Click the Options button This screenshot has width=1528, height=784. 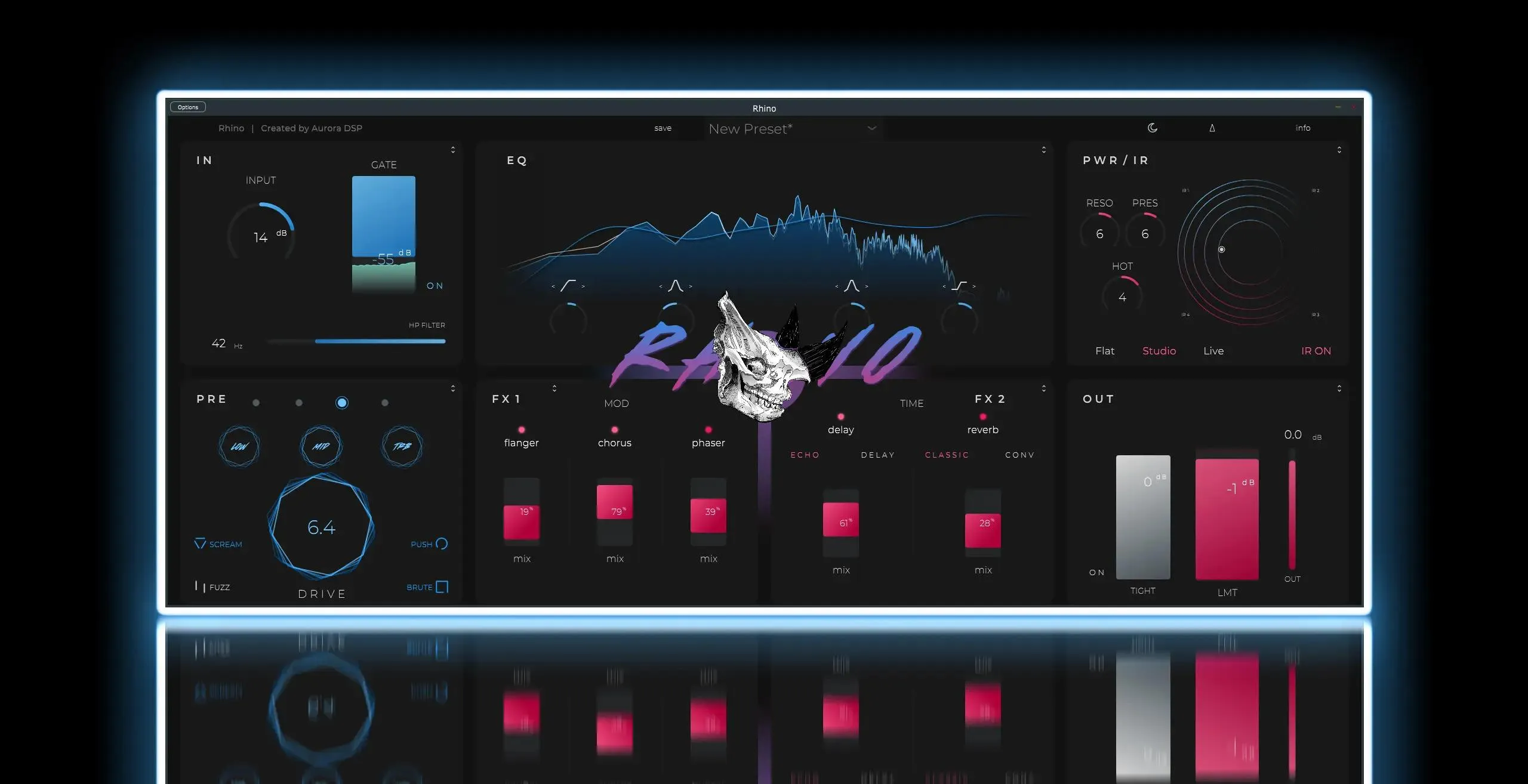188,107
